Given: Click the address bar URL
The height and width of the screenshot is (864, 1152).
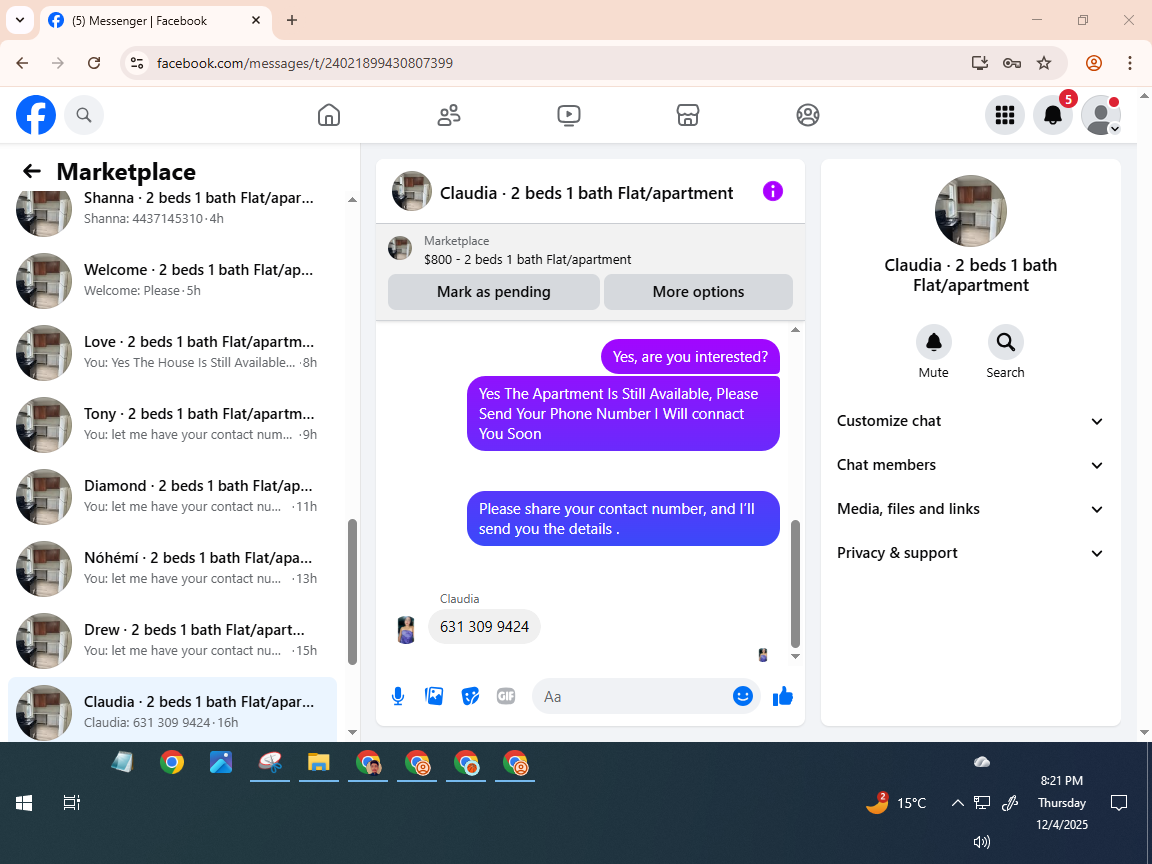Looking at the screenshot, I should [305, 63].
